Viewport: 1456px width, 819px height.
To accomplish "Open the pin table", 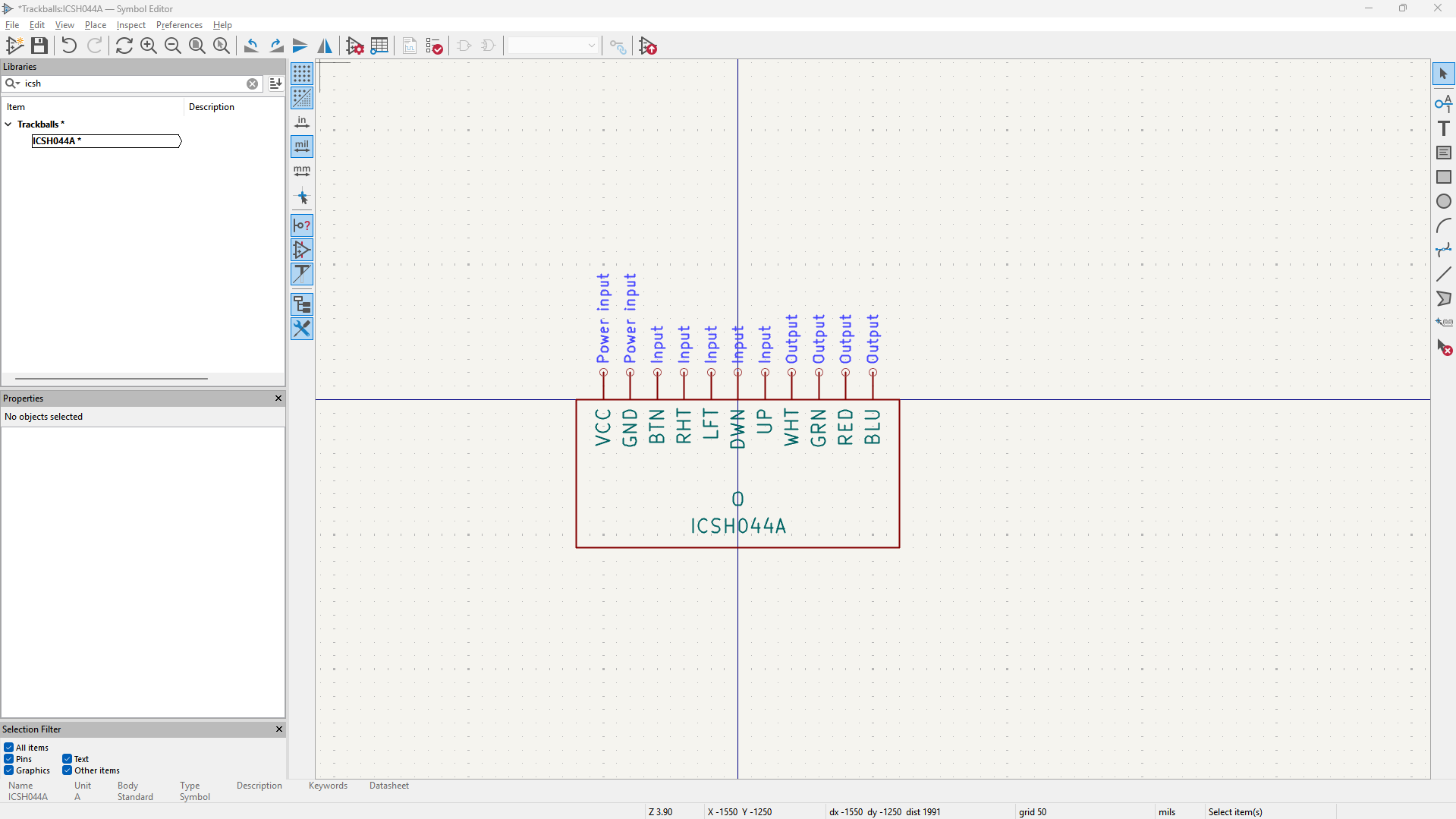I will 379,46.
